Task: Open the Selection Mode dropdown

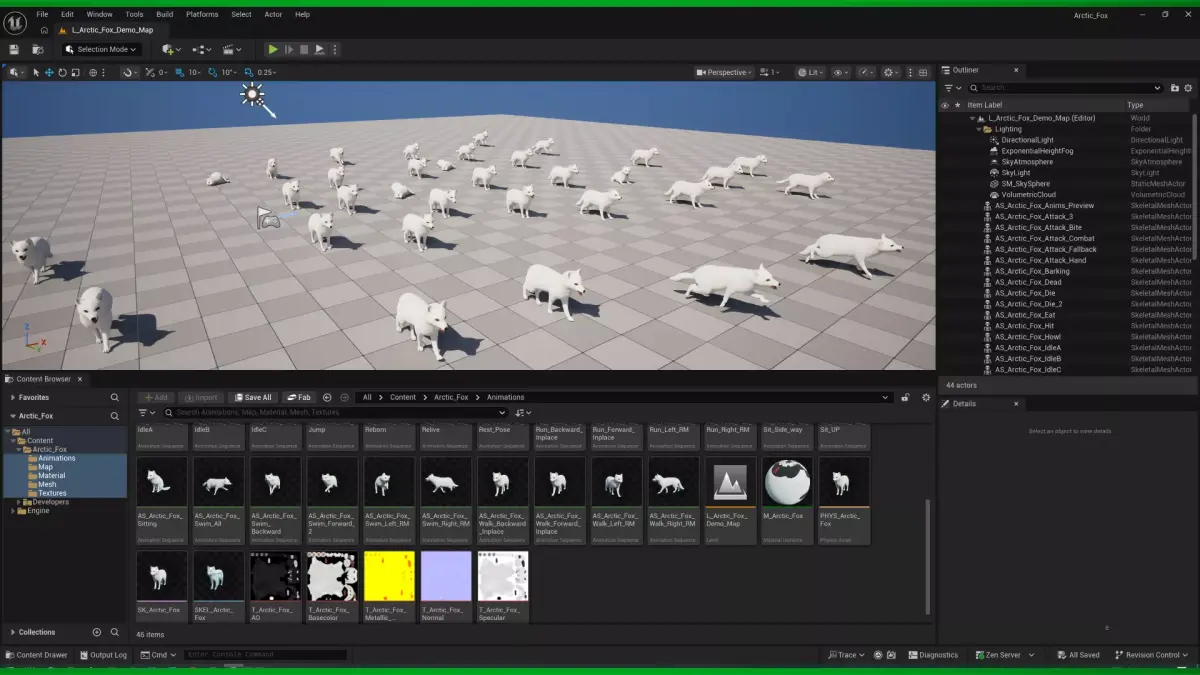Action: tap(100, 49)
